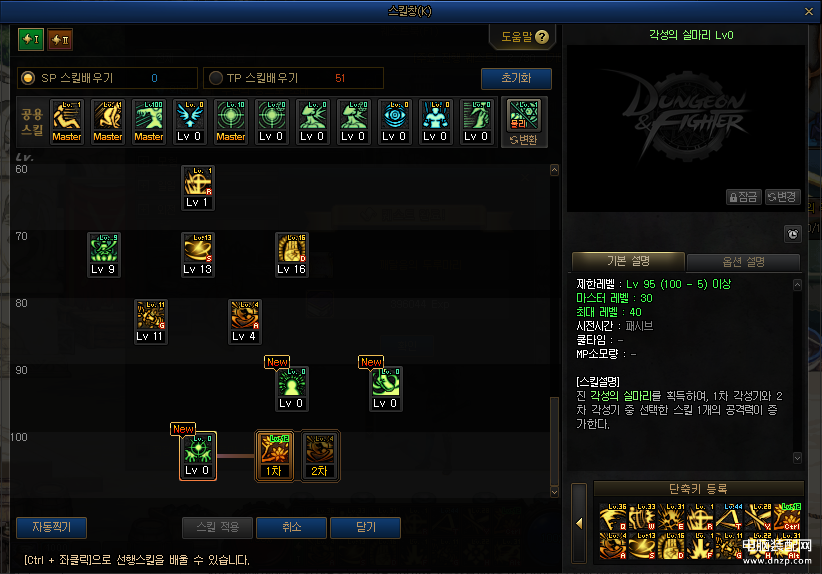The width and height of the screenshot is (822, 574).
Task: Switch to the 기본 설명 tab
Action: (x=628, y=261)
